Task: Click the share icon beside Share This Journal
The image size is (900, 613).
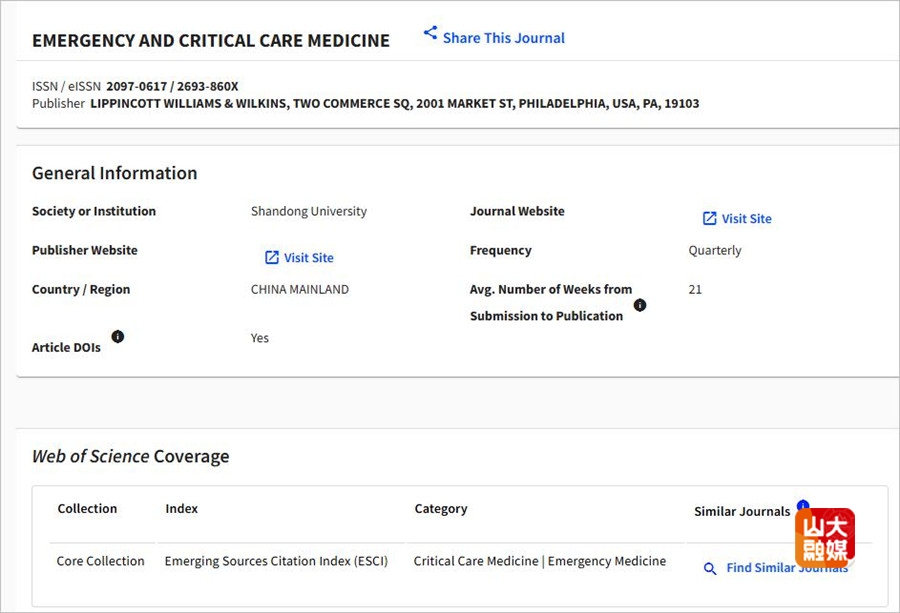Action: point(430,33)
